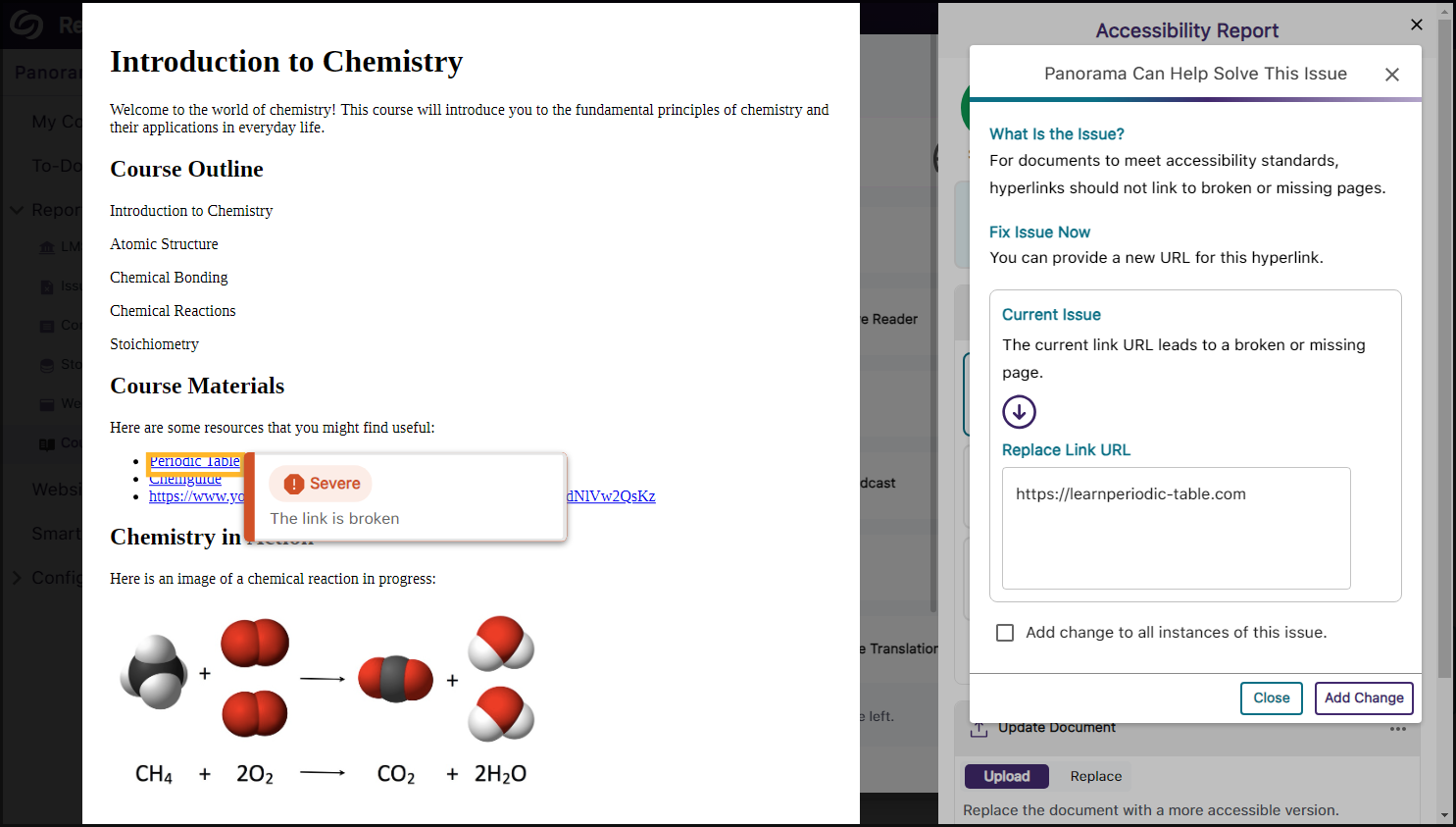Check 'Add change to all instances' checkbox
This screenshot has width=1456, height=827.
1005,633
